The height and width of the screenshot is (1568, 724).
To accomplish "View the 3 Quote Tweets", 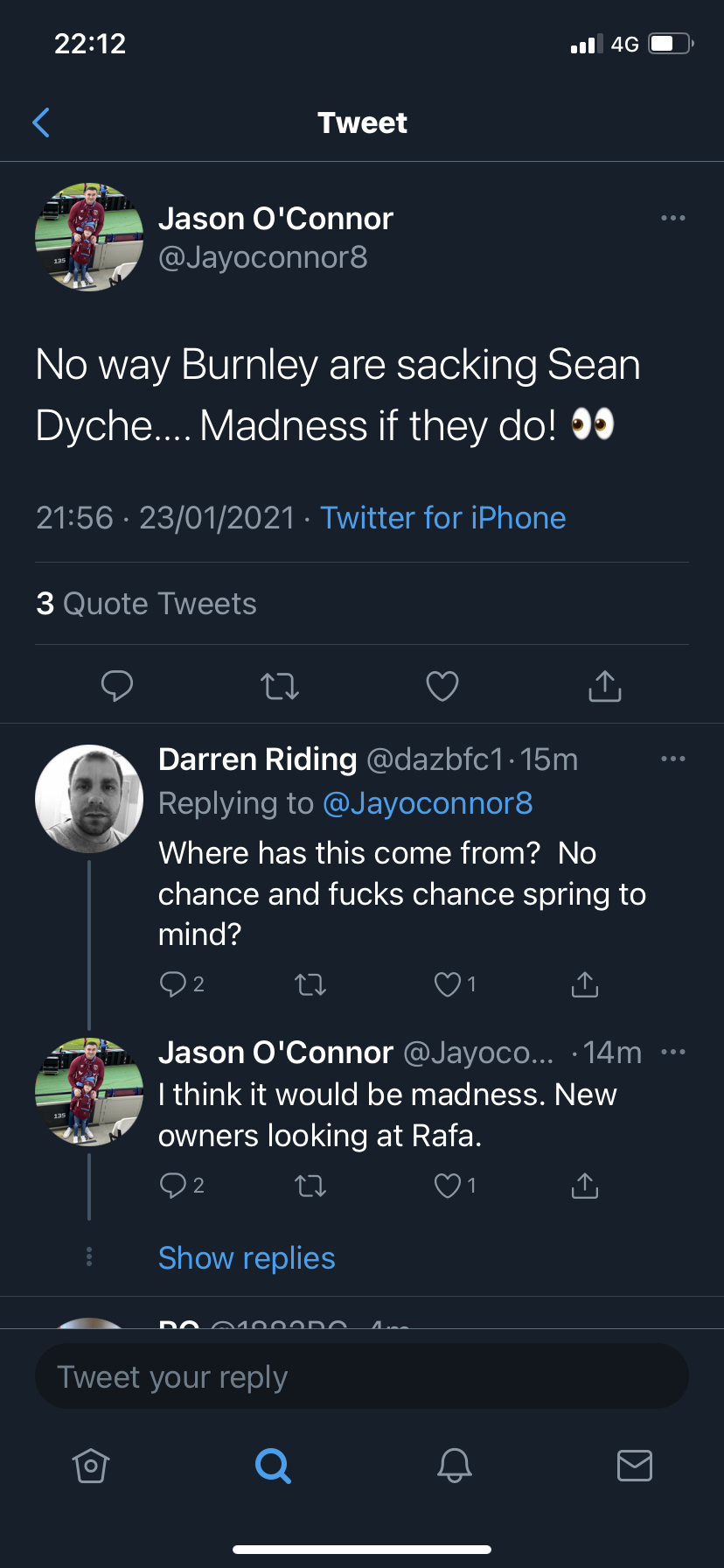I will point(147,604).
